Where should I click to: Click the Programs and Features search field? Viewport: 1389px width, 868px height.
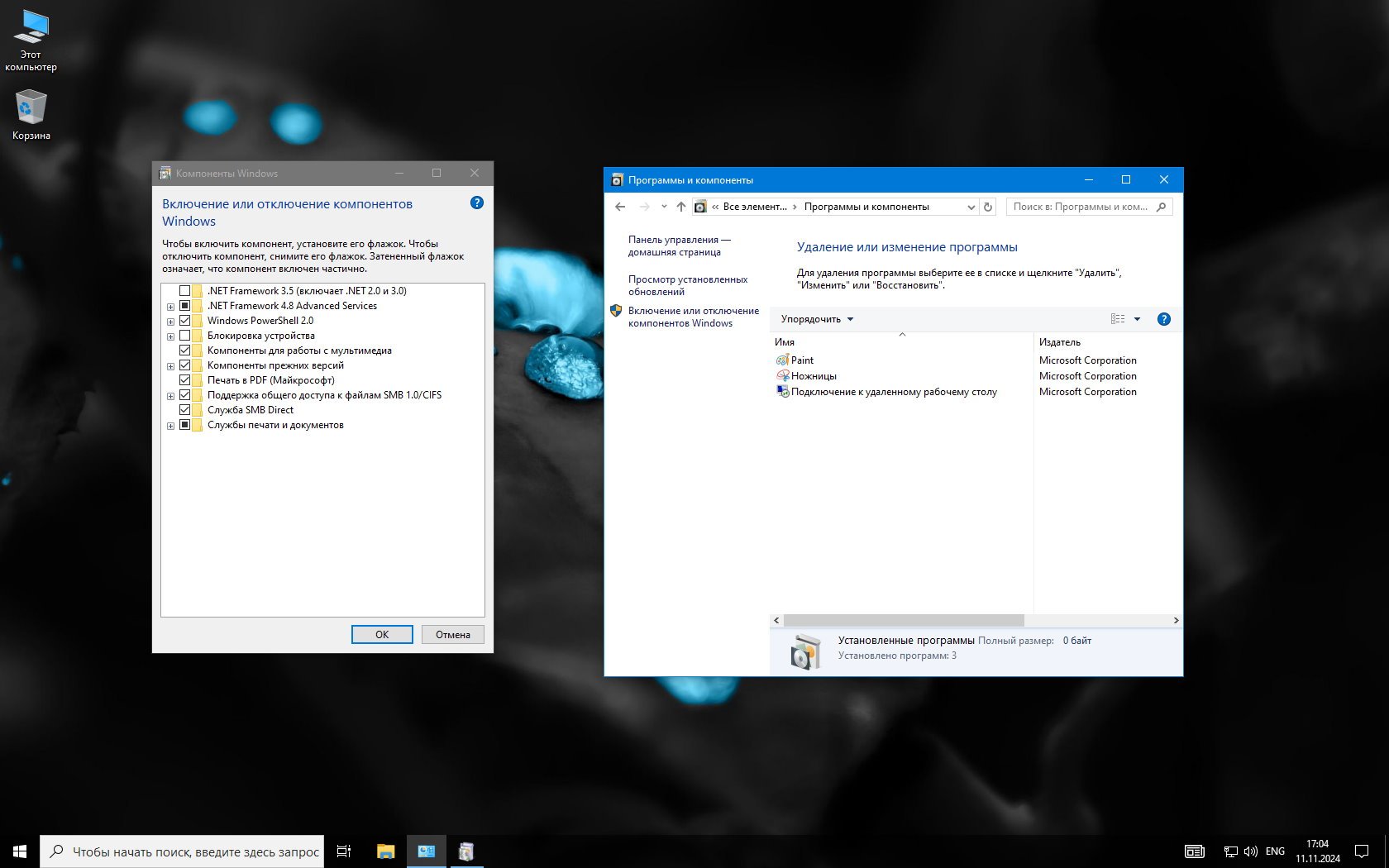1081,207
